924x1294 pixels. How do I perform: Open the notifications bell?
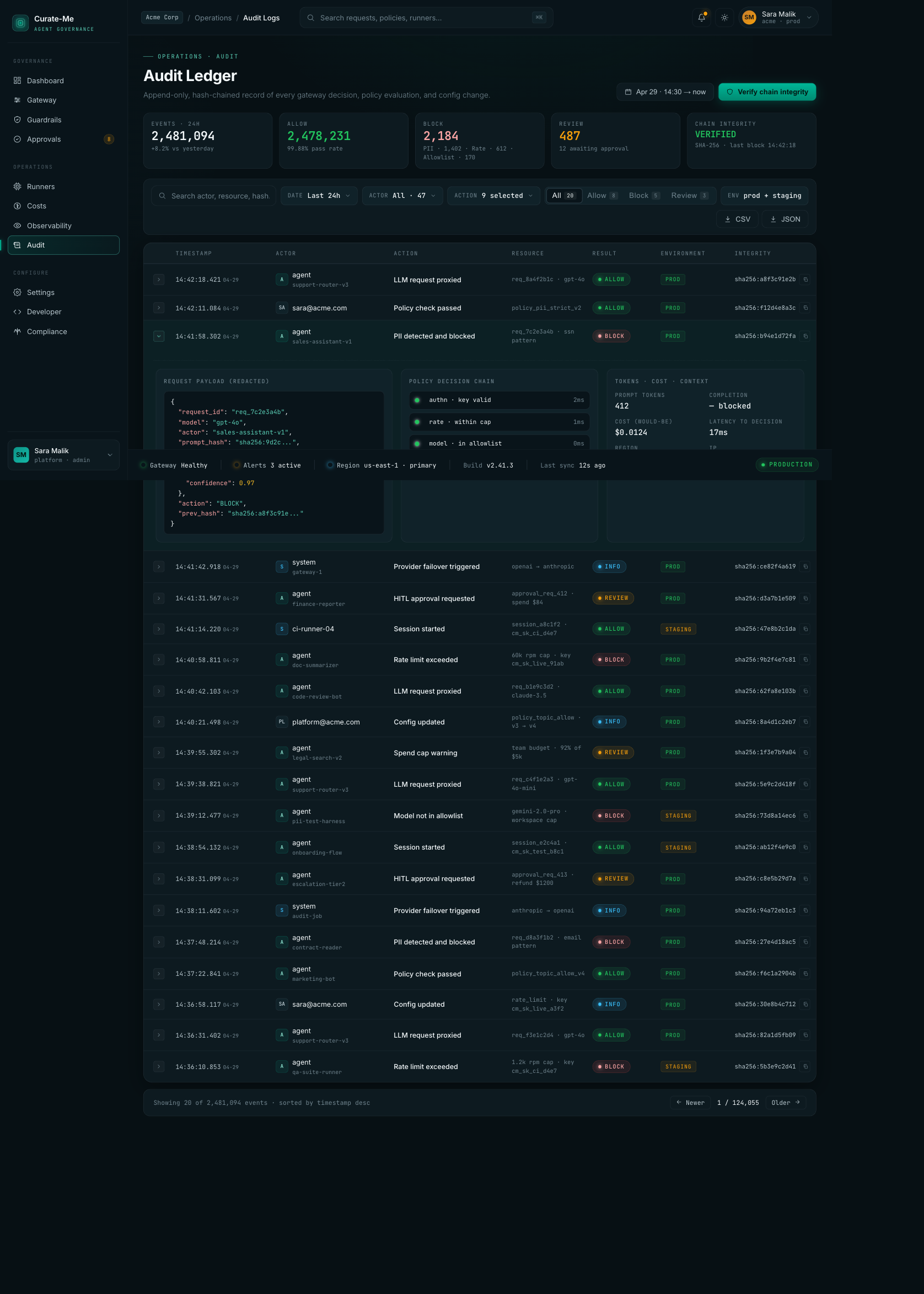(x=701, y=18)
